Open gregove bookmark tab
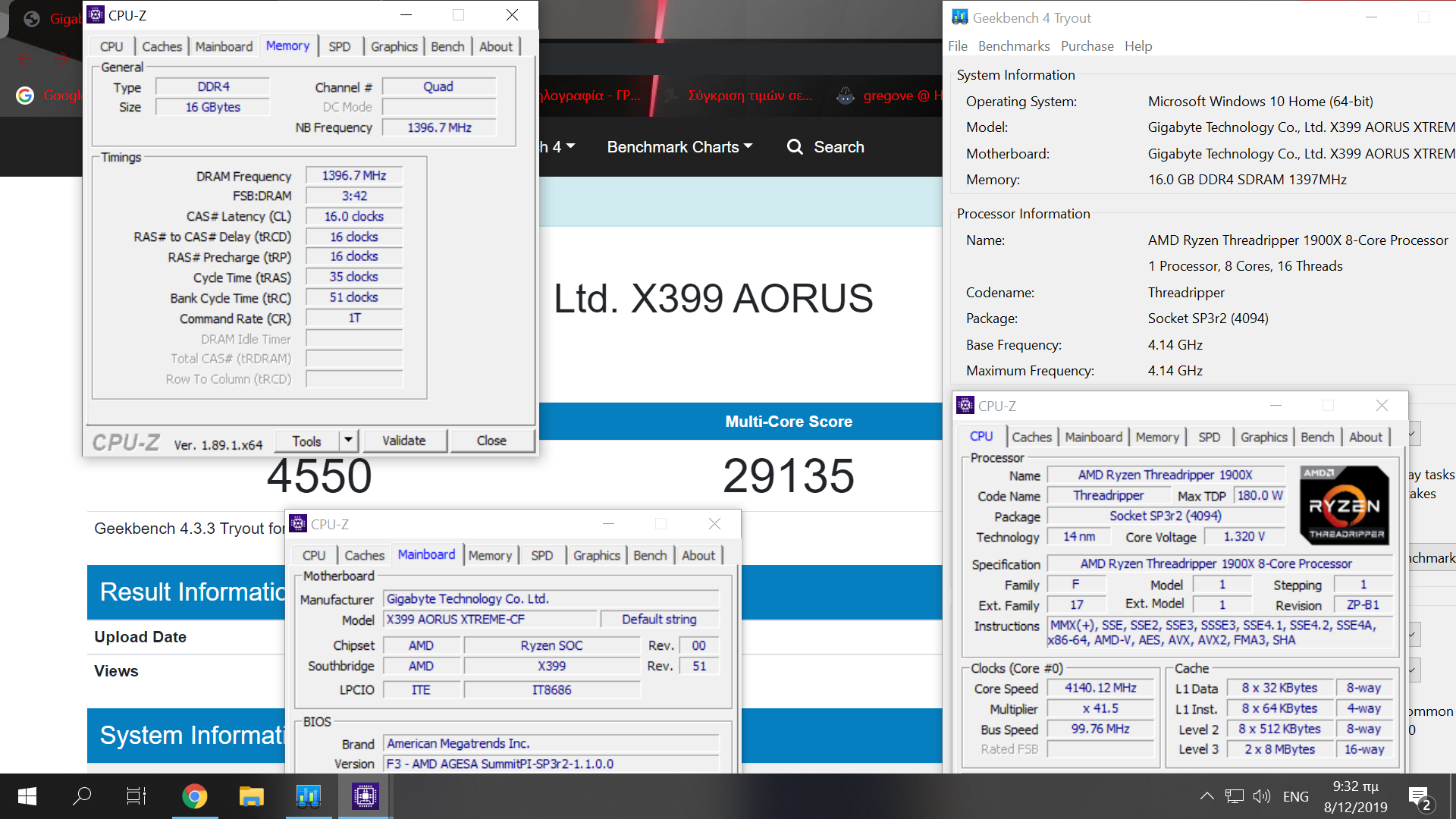The image size is (1456, 819). 889,96
